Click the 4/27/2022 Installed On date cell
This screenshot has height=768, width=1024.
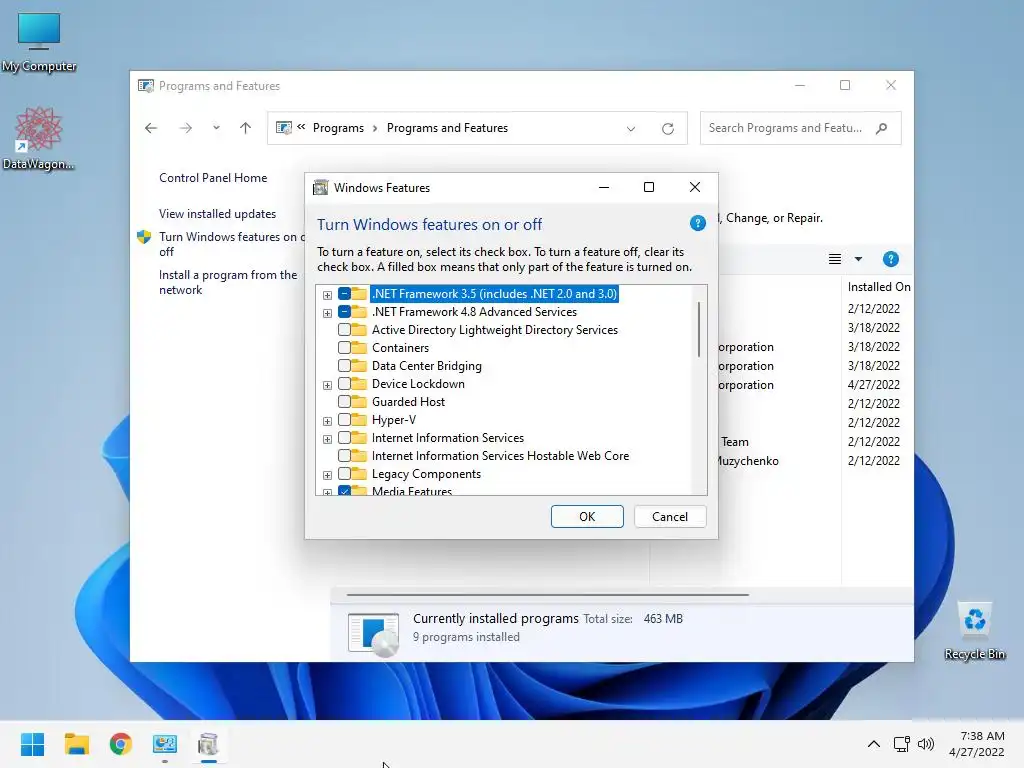coord(874,385)
